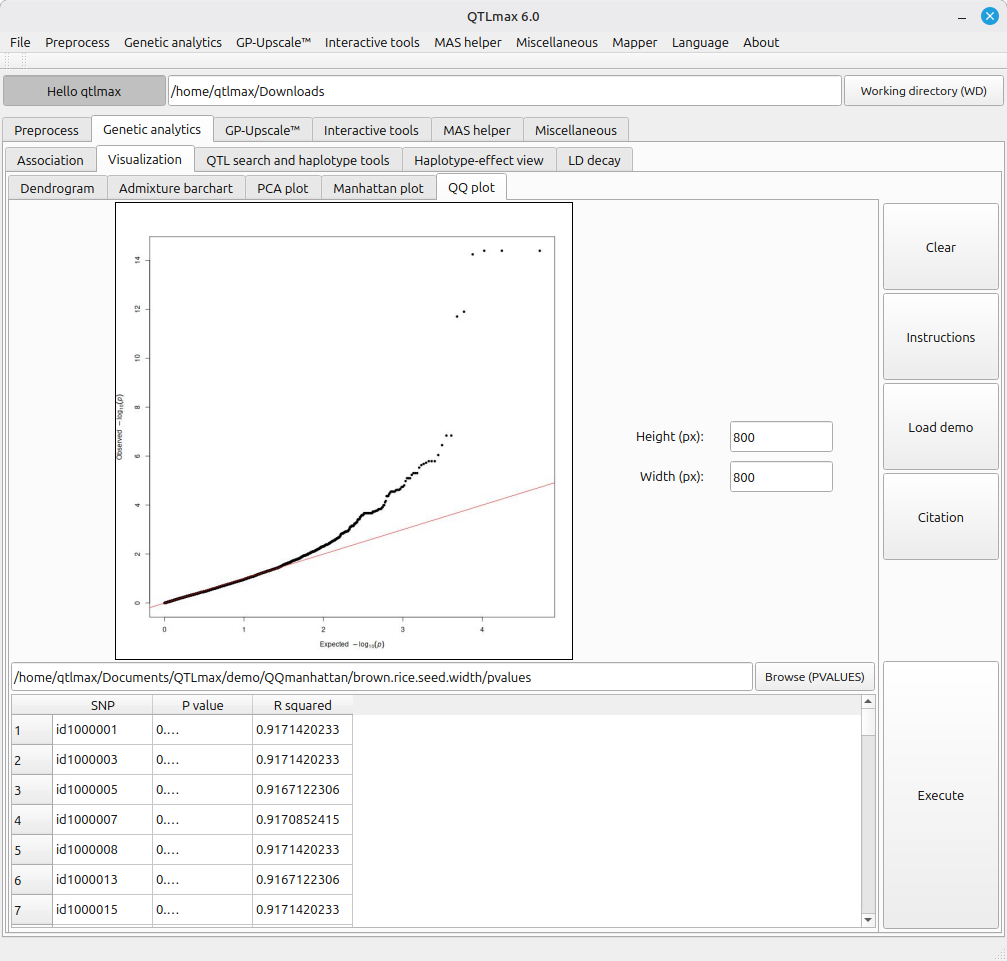The height and width of the screenshot is (961, 1007).
Task: Click Browse (PVALUES) button
Action: 814,677
